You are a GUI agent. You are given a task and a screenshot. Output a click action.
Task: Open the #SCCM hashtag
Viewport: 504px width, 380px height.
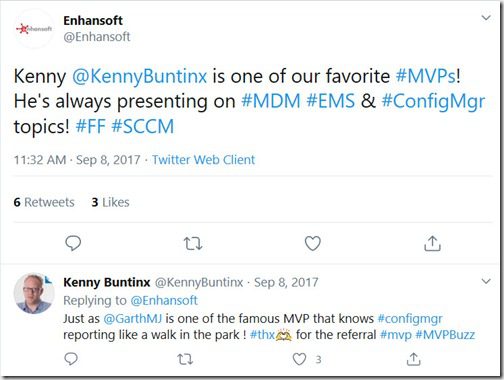[x=143, y=127]
